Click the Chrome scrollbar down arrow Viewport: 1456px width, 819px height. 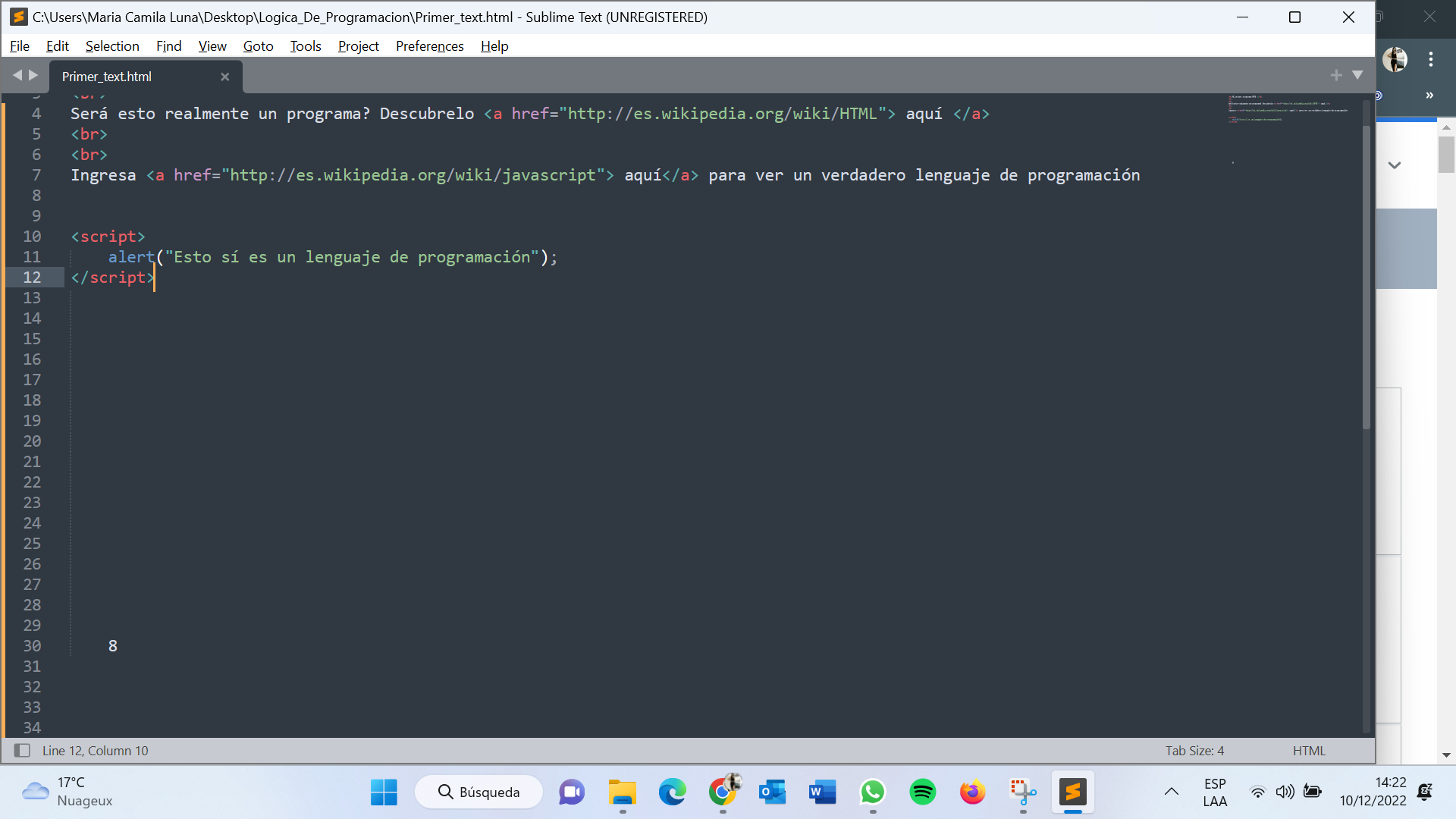(x=1446, y=755)
